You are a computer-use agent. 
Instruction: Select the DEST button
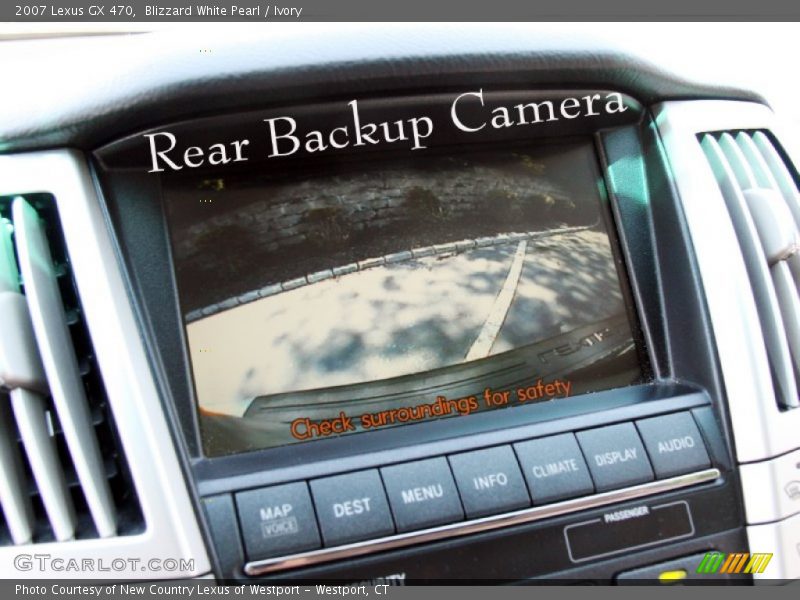click(352, 508)
